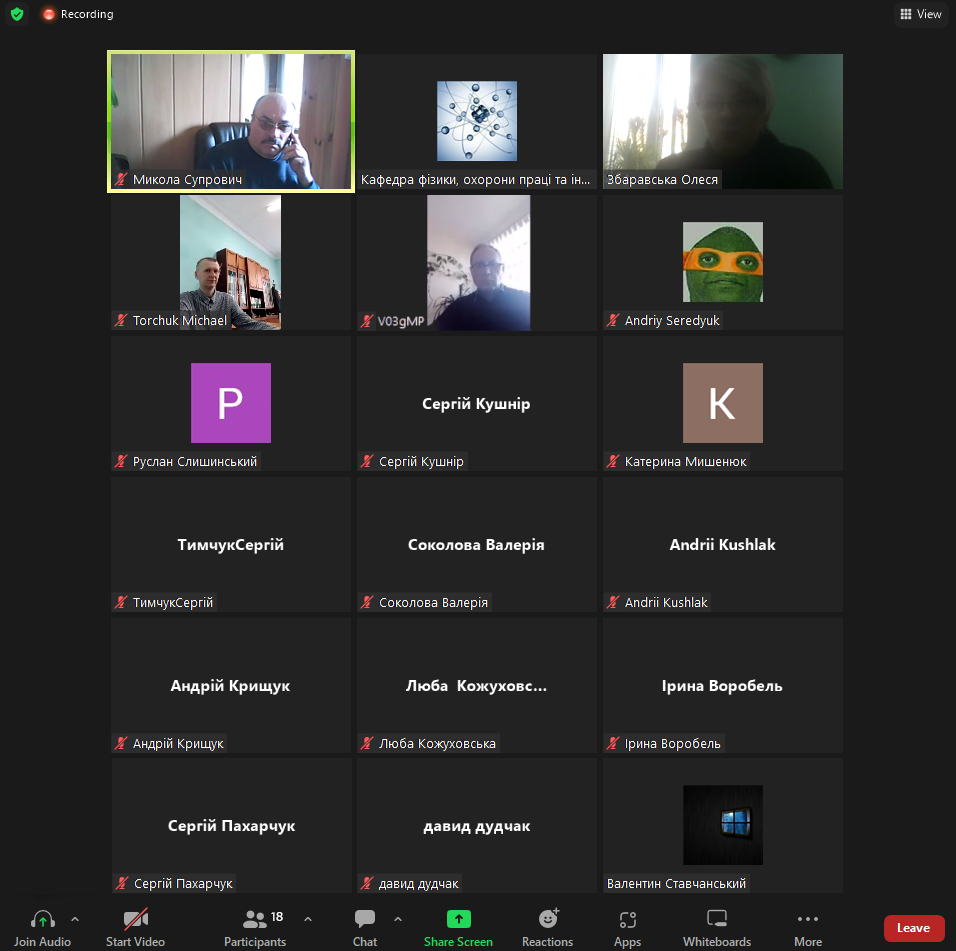
Task: Toggle Start Video camera on
Action: click(135, 919)
